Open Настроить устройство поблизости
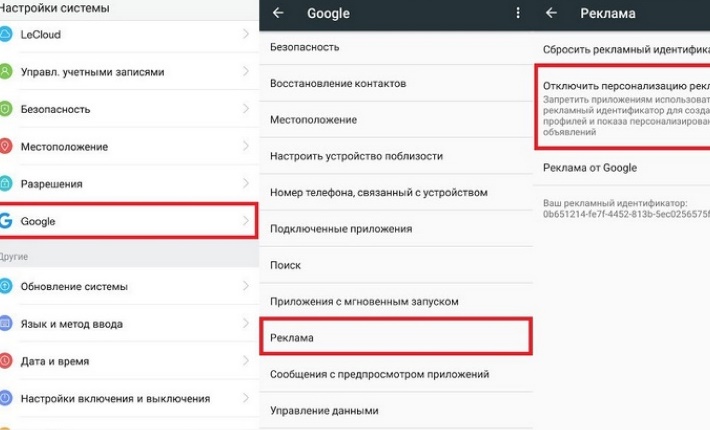 click(x=396, y=156)
